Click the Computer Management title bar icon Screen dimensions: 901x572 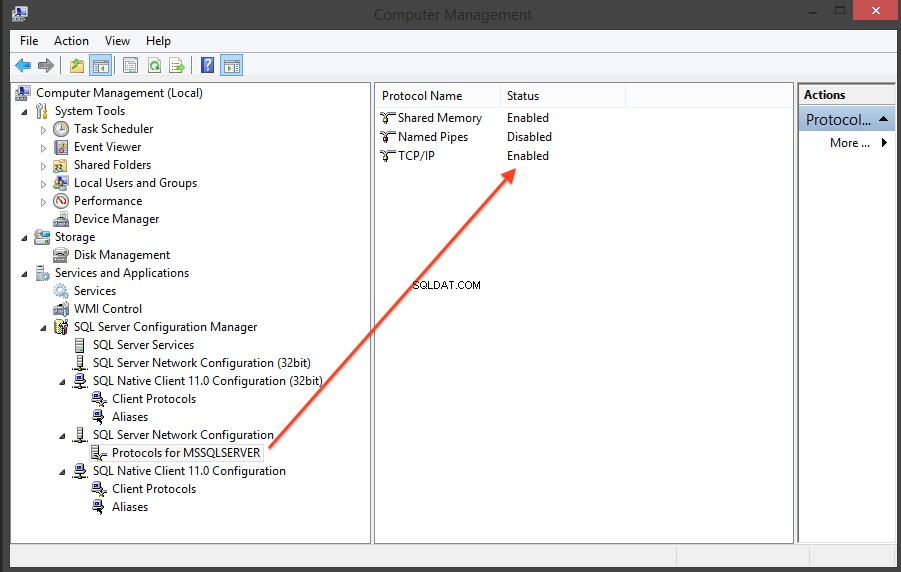(20, 13)
